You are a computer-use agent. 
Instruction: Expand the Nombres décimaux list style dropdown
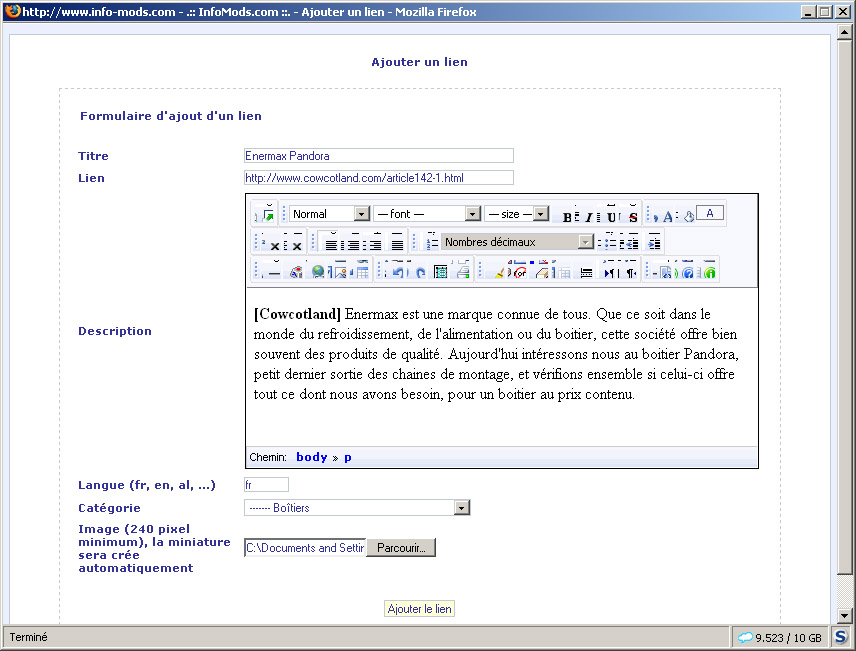click(517, 241)
